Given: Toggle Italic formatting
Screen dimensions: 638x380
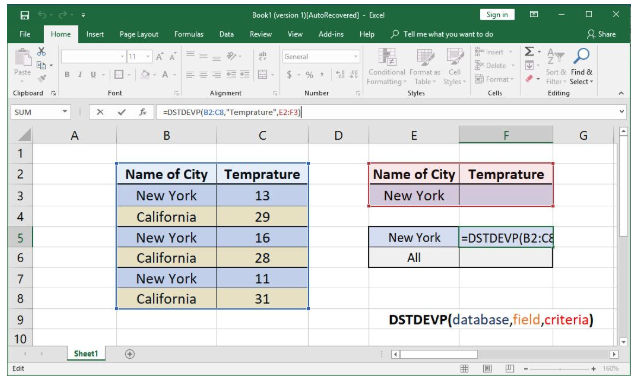Looking at the screenshot, I should (80, 74).
